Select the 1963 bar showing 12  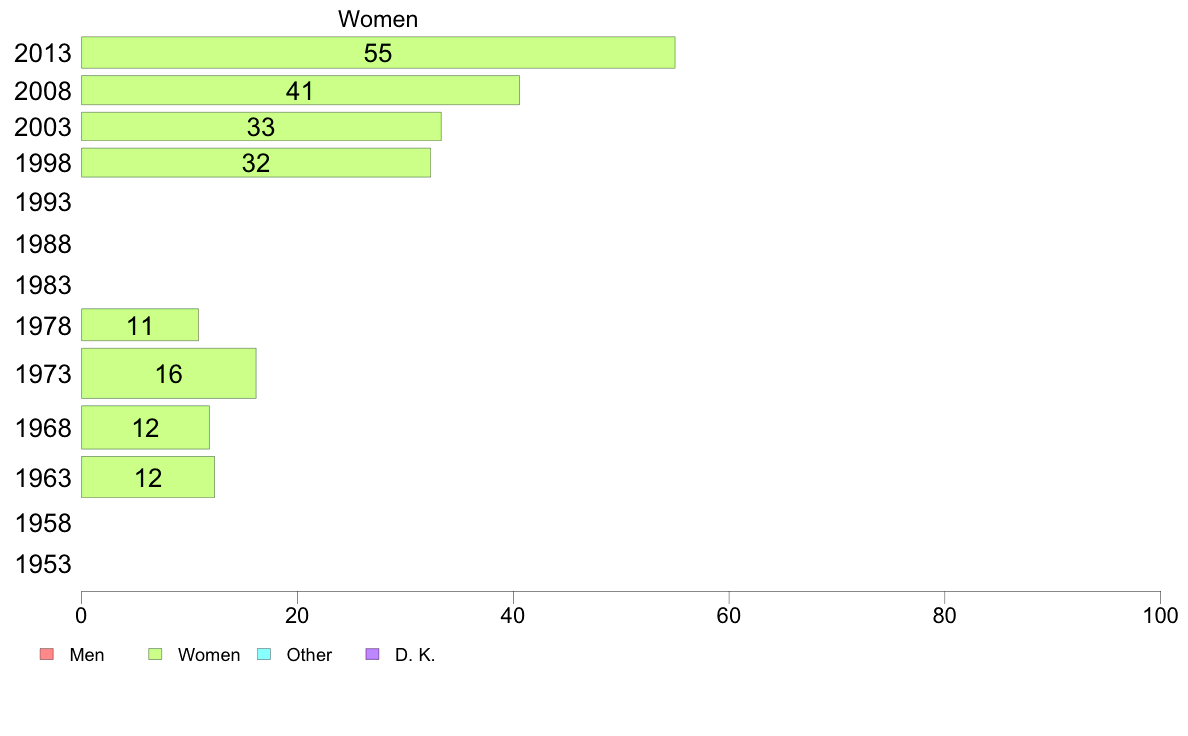148,478
